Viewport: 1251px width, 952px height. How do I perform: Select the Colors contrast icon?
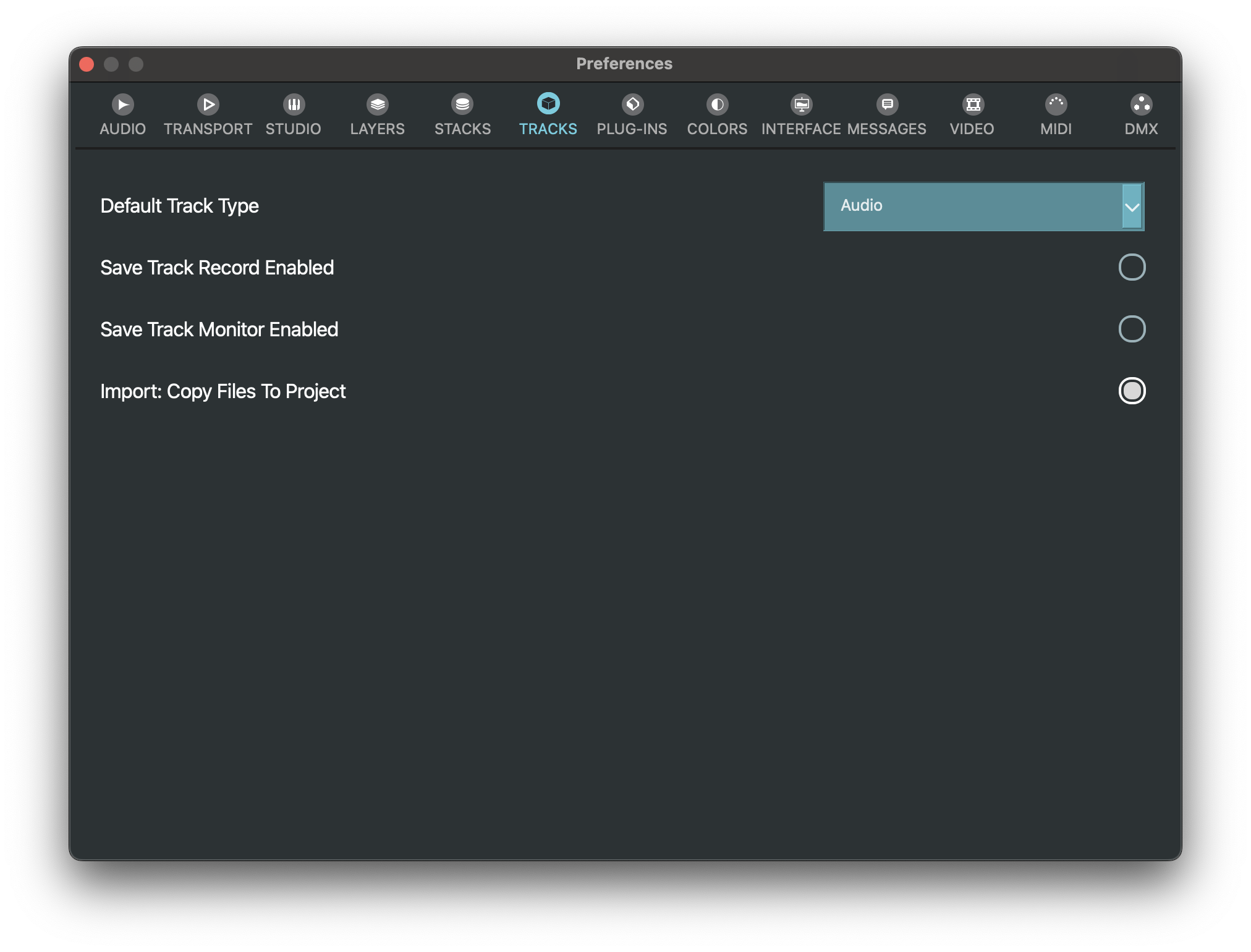[717, 104]
